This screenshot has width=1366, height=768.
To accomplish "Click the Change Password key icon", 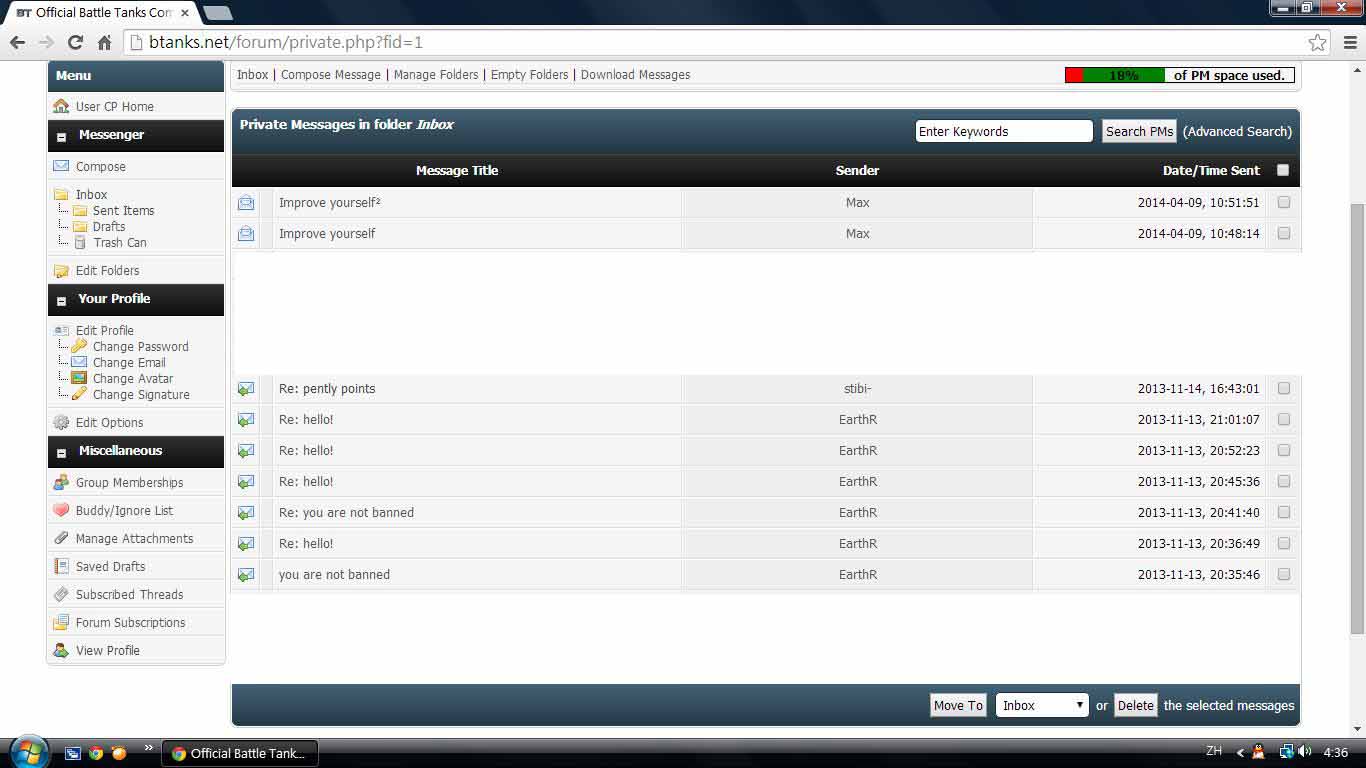I will click(79, 346).
